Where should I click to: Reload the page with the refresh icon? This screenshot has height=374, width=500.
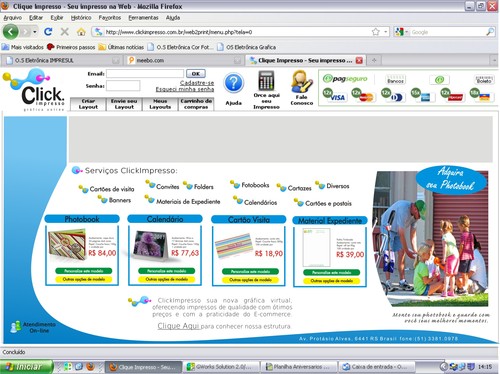tap(48, 32)
